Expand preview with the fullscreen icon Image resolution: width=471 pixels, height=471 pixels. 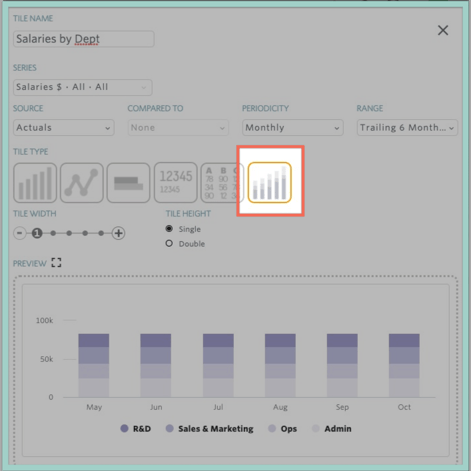(x=56, y=263)
